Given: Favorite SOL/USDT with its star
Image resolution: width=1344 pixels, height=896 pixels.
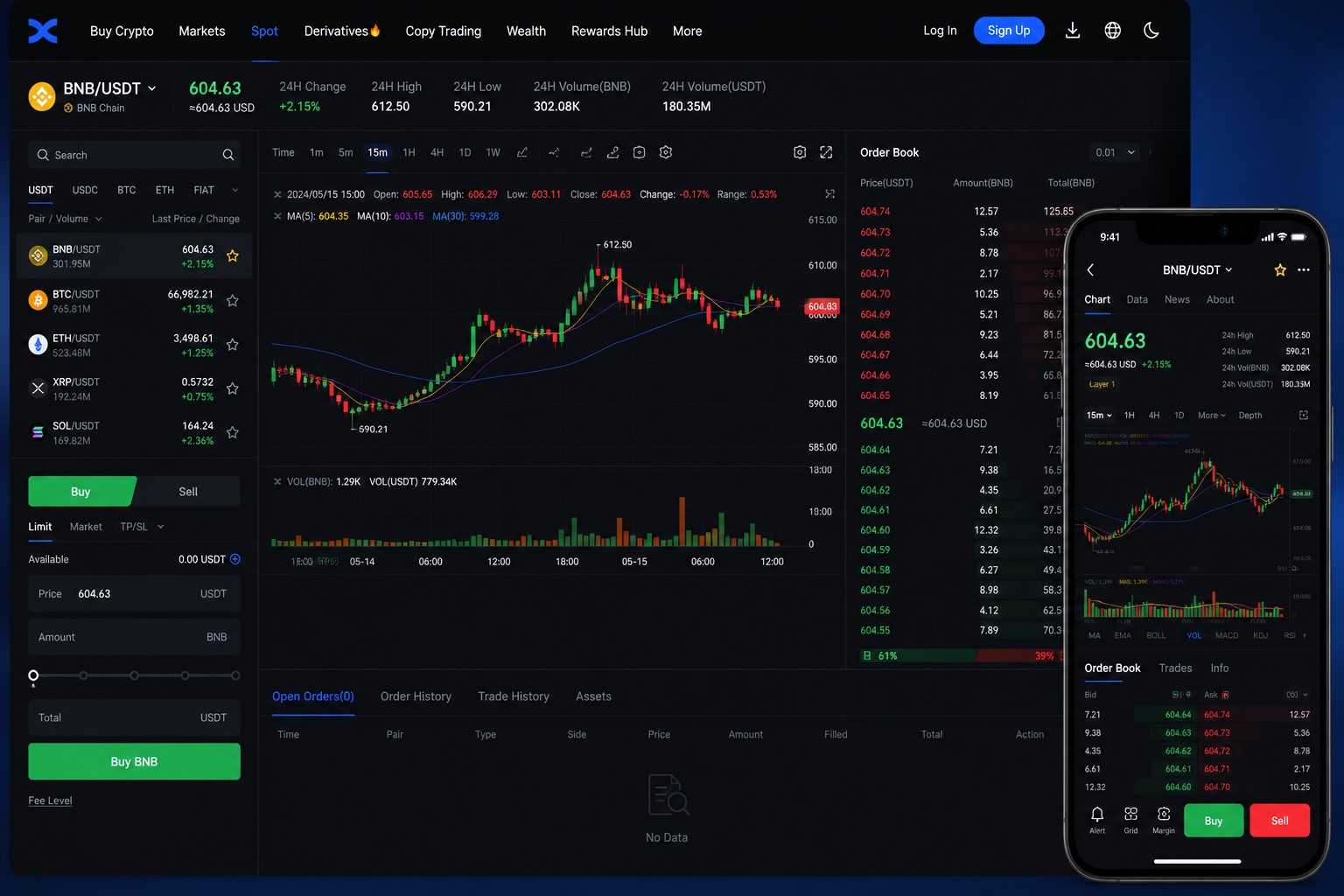Looking at the screenshot, I should [233, 432].
